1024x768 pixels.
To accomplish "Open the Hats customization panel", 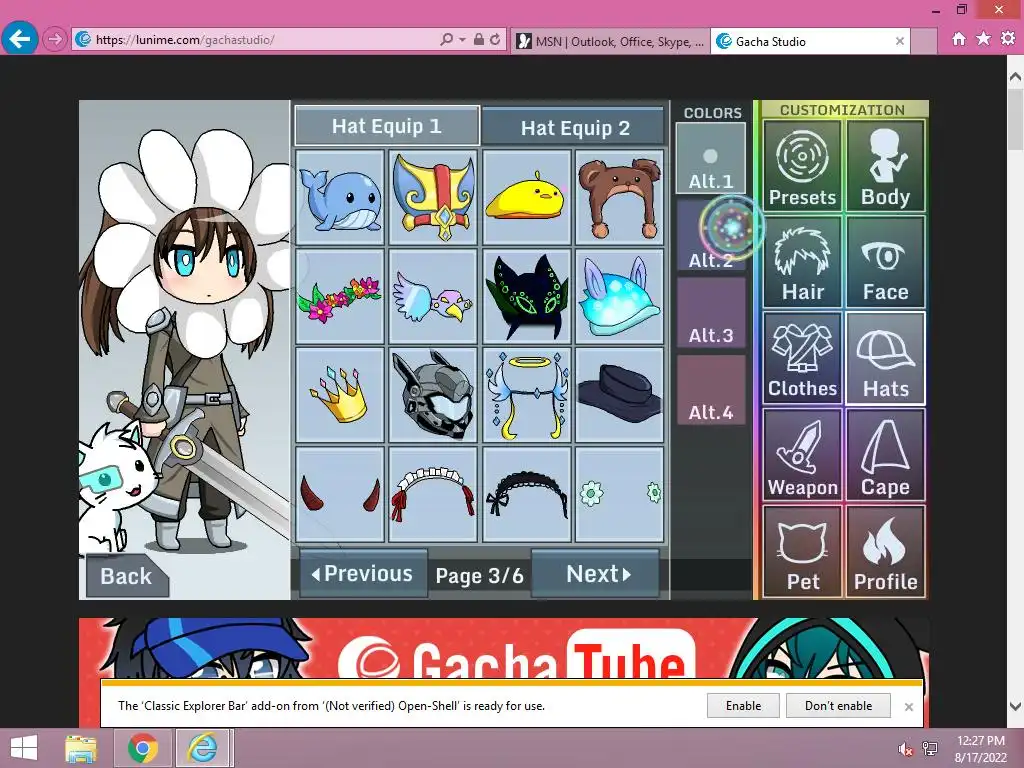I will point(886,359).
